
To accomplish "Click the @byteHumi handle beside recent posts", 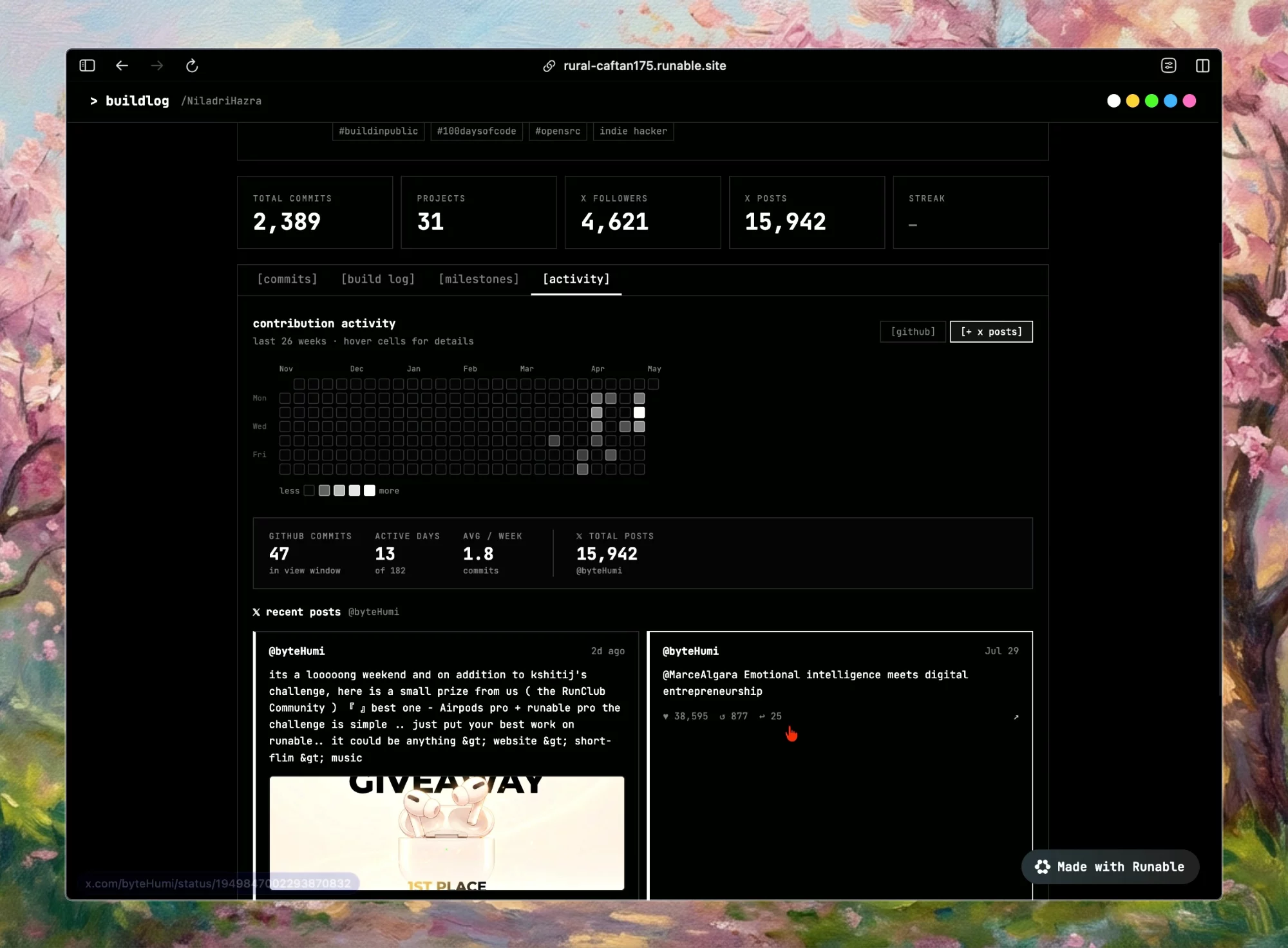I will coord(374,612).
